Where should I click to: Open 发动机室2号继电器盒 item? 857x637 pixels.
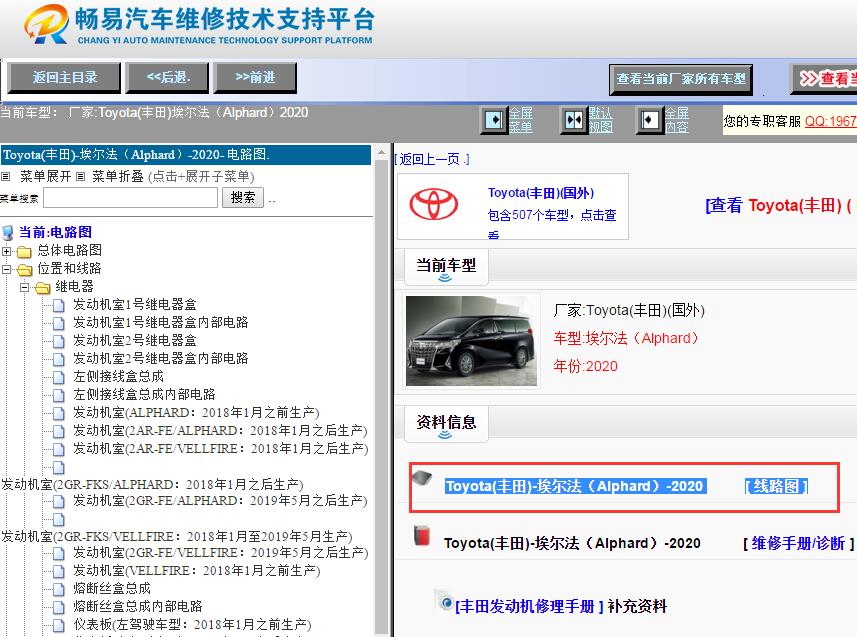pyautogui.click(x=134, y=340)
